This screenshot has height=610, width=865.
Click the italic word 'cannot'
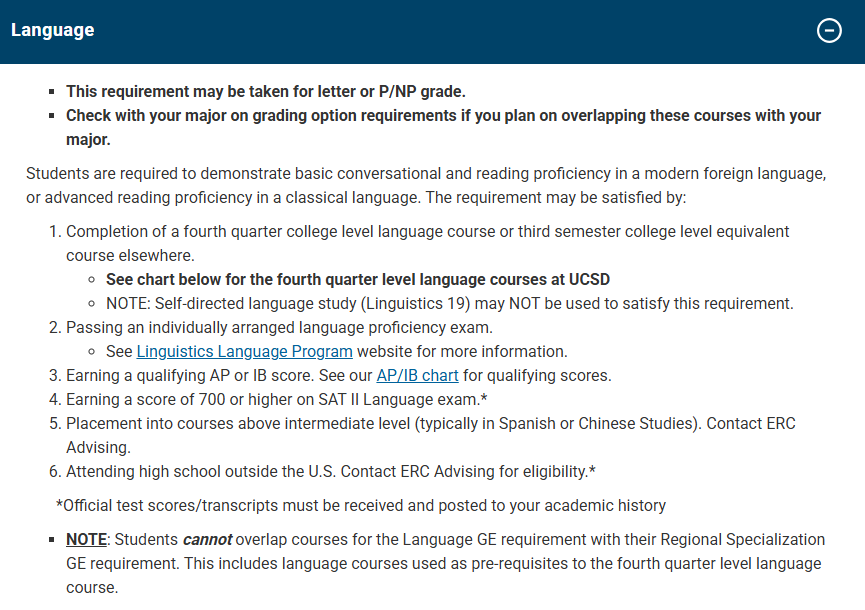207,539
